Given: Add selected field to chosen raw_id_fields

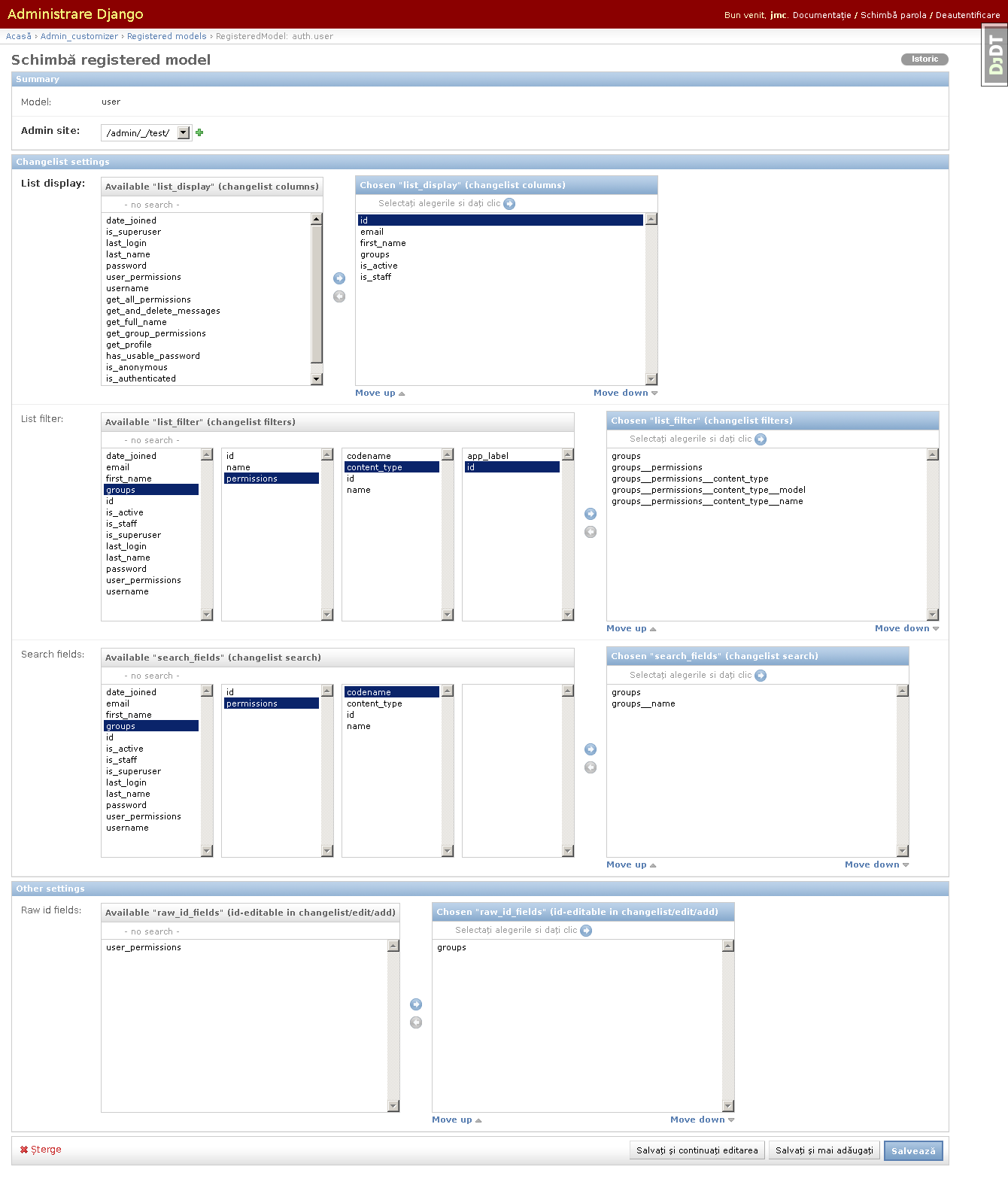Looking at the screenshot, I should coord(416,1004).
